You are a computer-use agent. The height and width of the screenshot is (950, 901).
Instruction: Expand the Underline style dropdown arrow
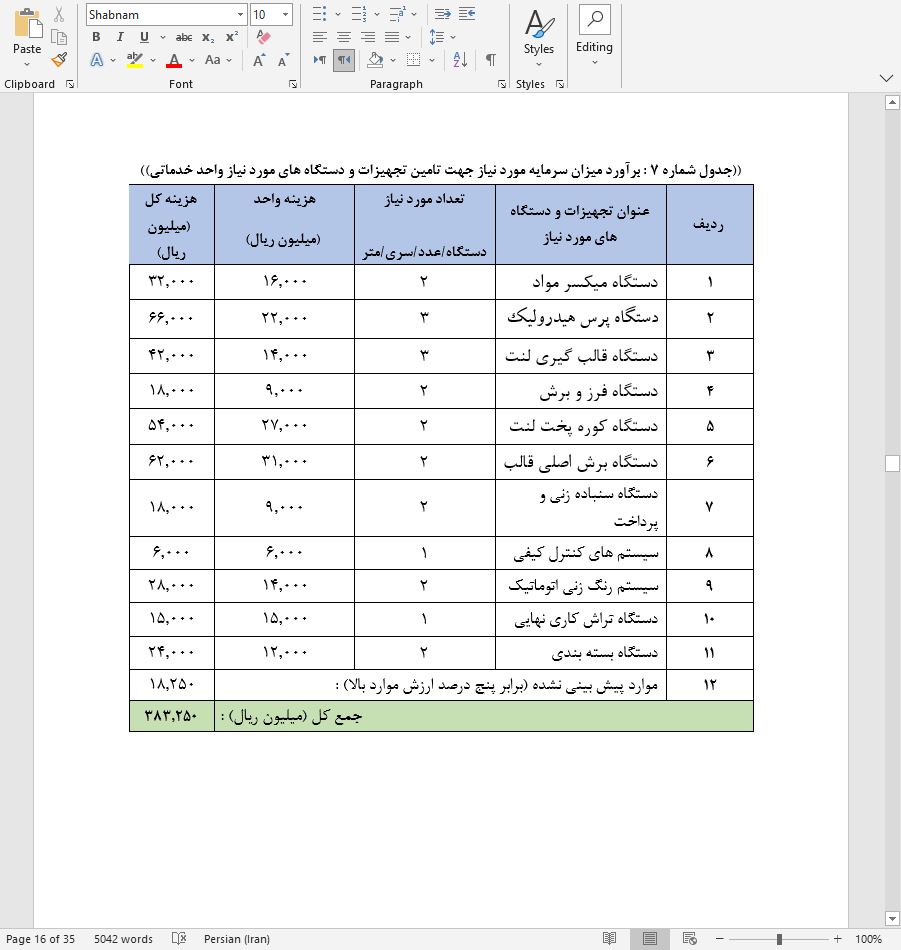tap(162, 37)
